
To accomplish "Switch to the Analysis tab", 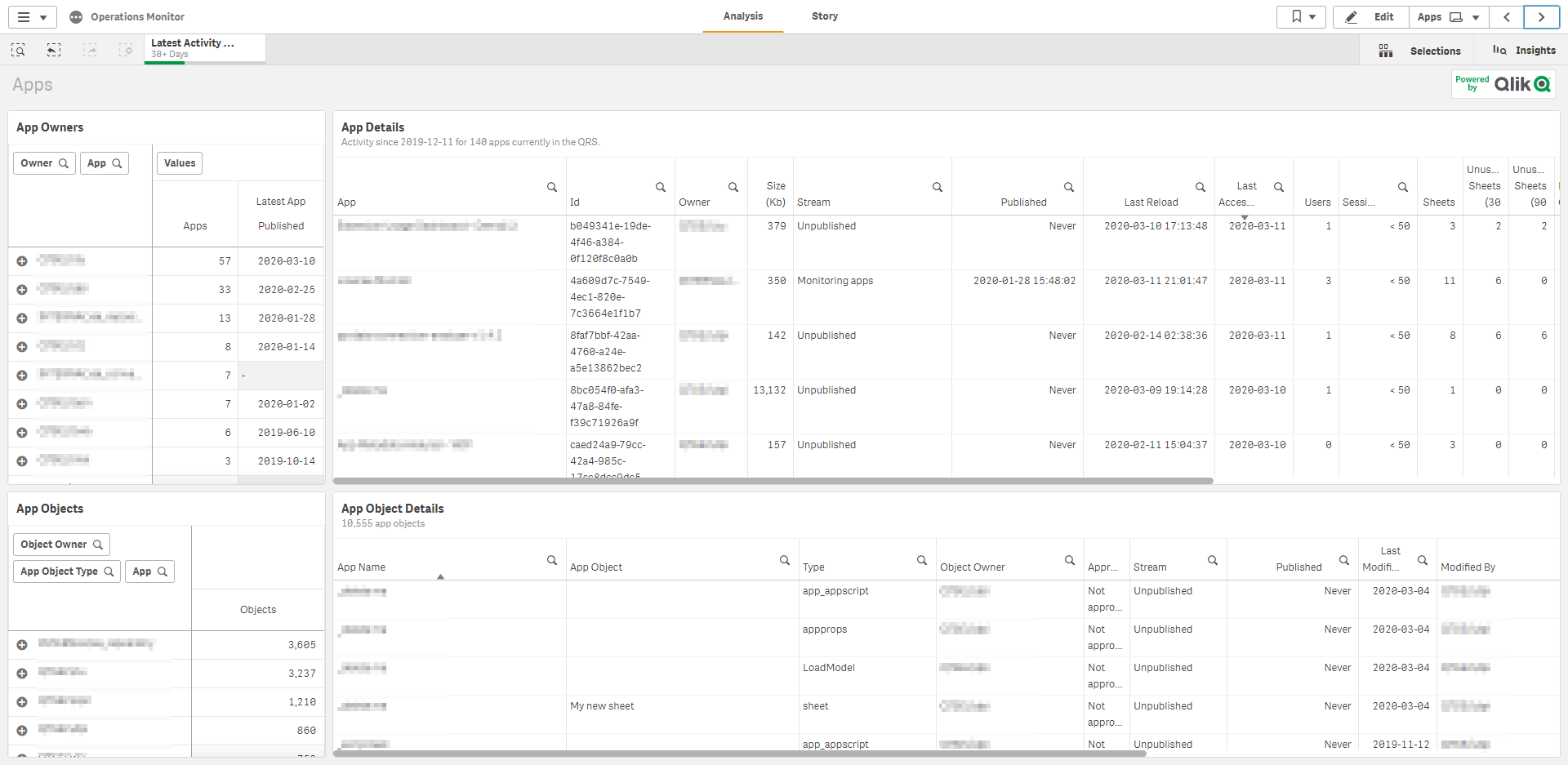I will tap(742, 16).
